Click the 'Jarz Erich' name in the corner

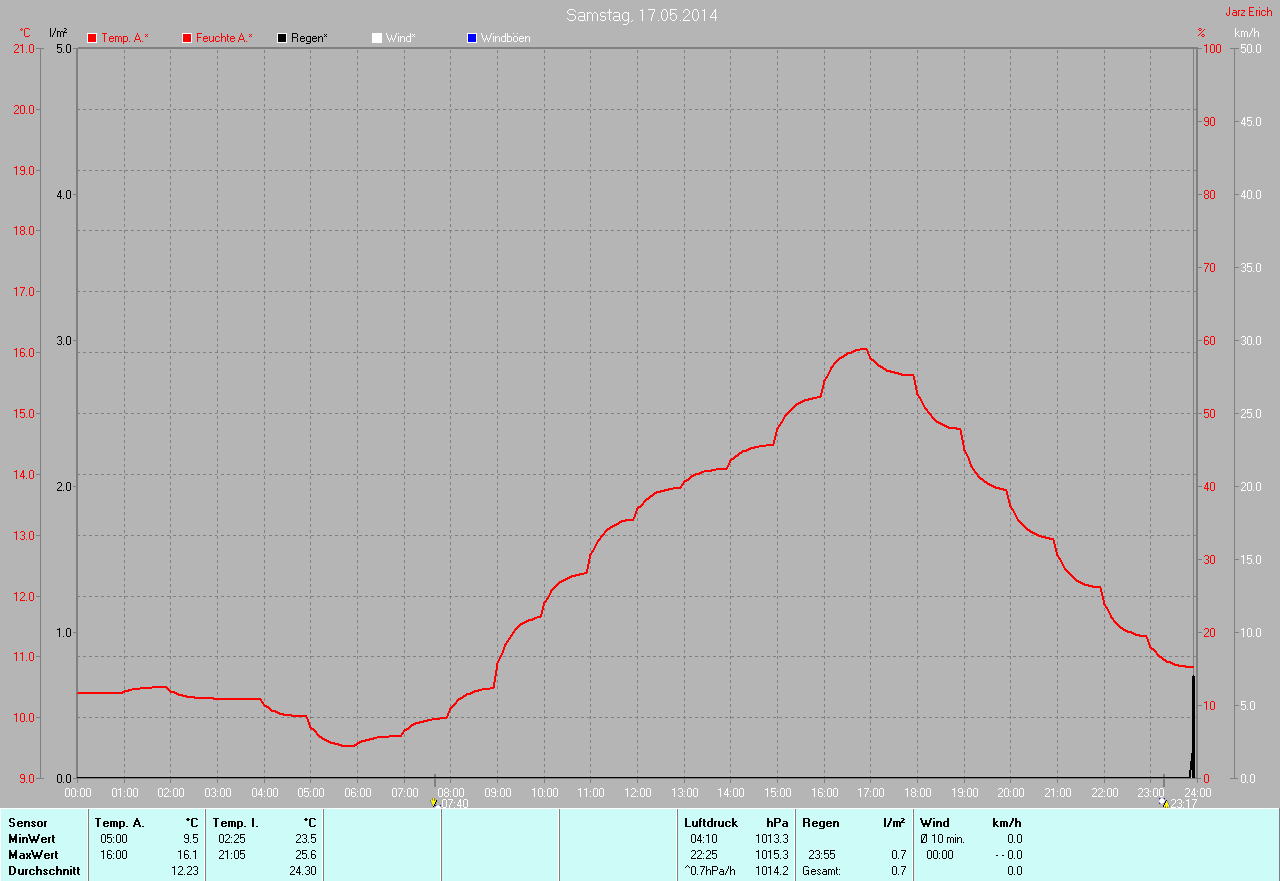pyautogui.click(x=1249, y=12)
